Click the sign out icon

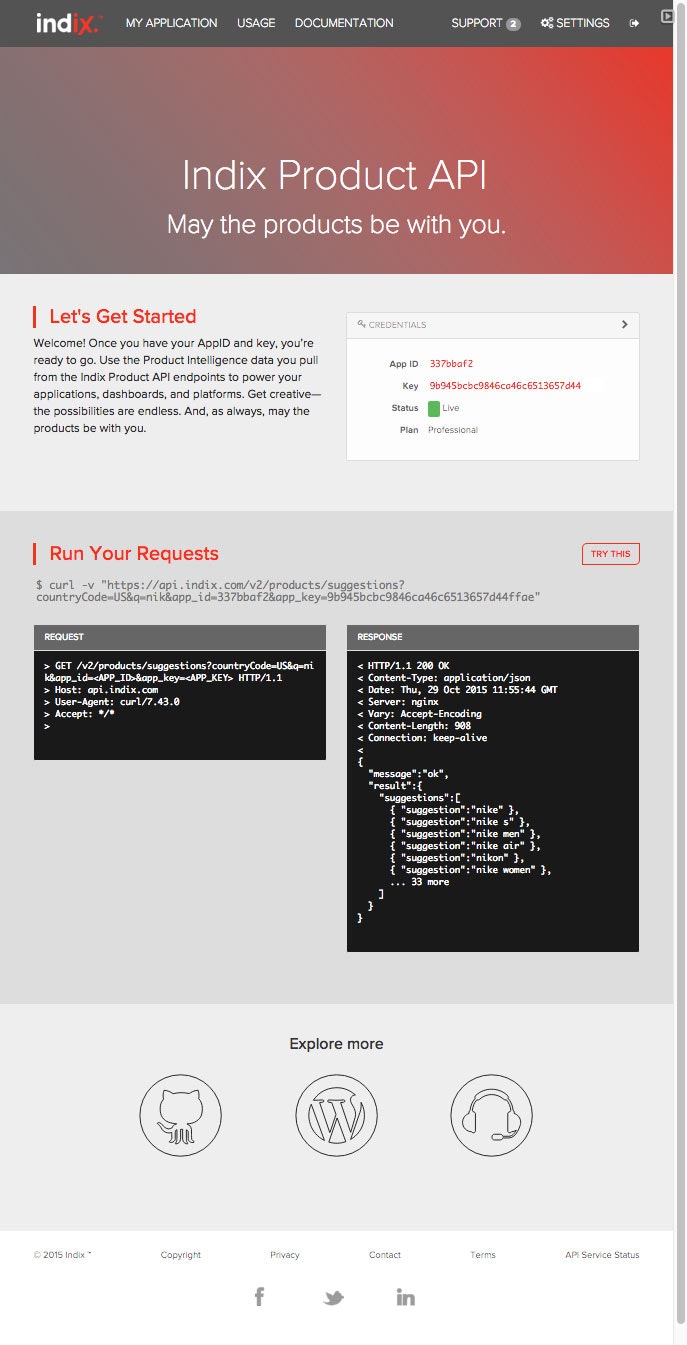[634, 23]
